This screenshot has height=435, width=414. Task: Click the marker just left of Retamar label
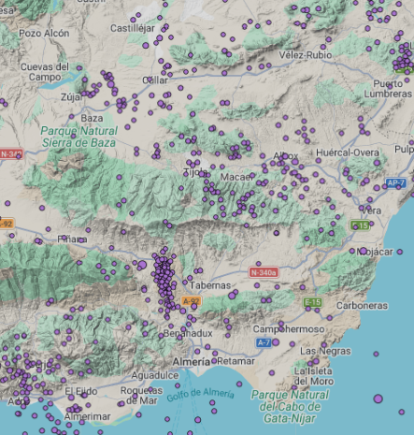coord(214,361)
